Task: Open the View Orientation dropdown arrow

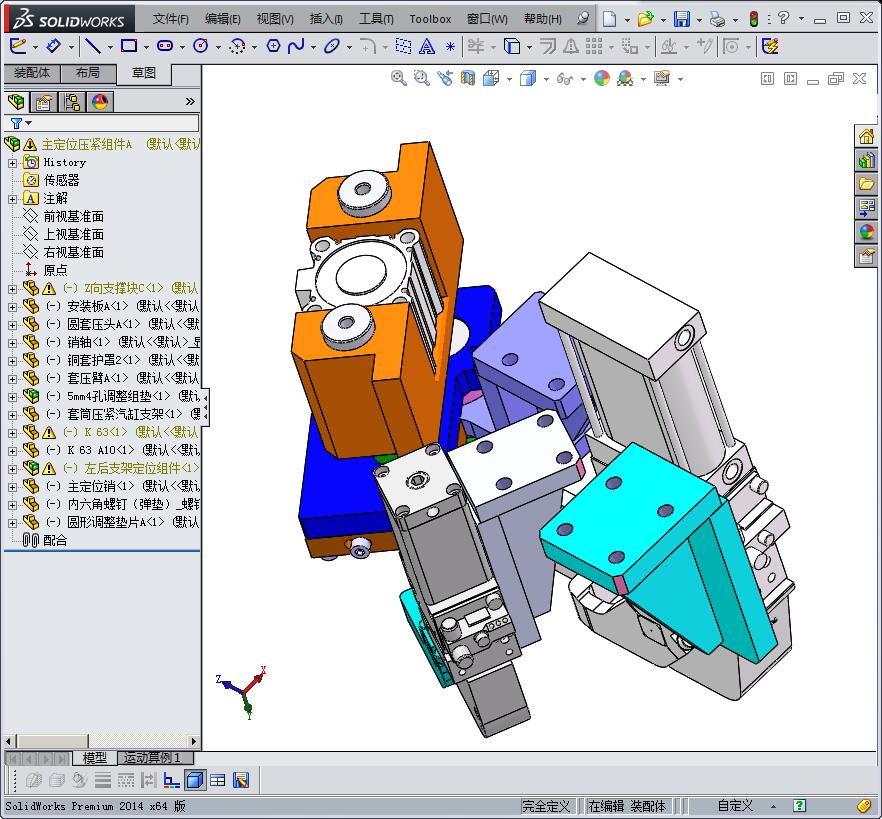Action: pos(510,79)
